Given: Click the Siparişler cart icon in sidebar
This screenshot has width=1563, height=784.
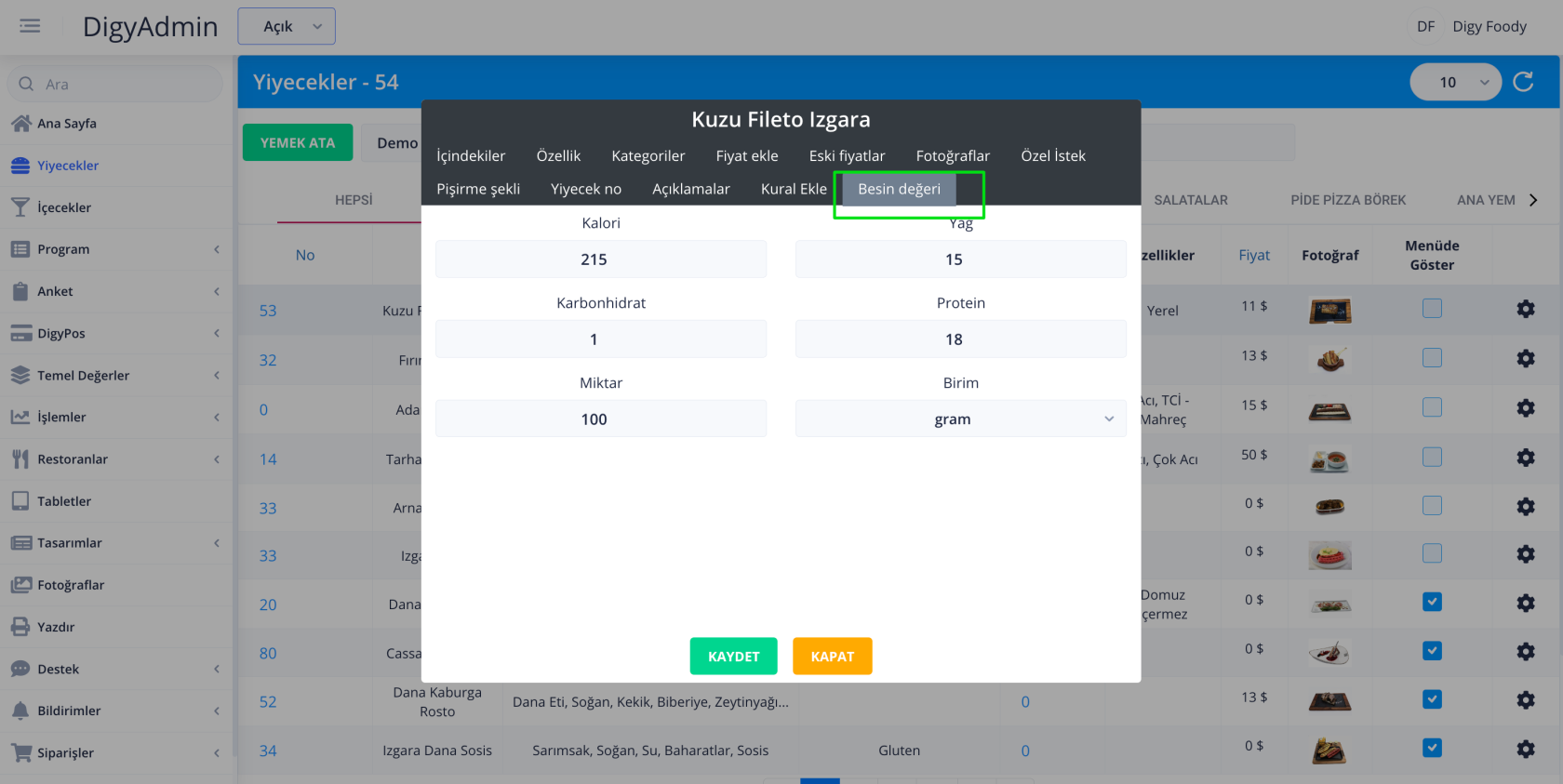Looking at the screenshot, I should (x=20, y=752).
